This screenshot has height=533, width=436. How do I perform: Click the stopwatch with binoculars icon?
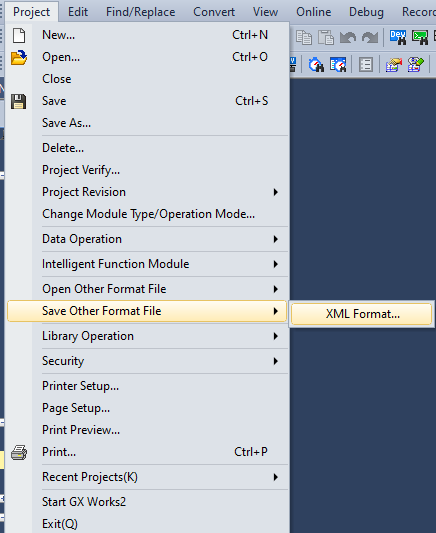pyautogui.click(x=316, y=65)
